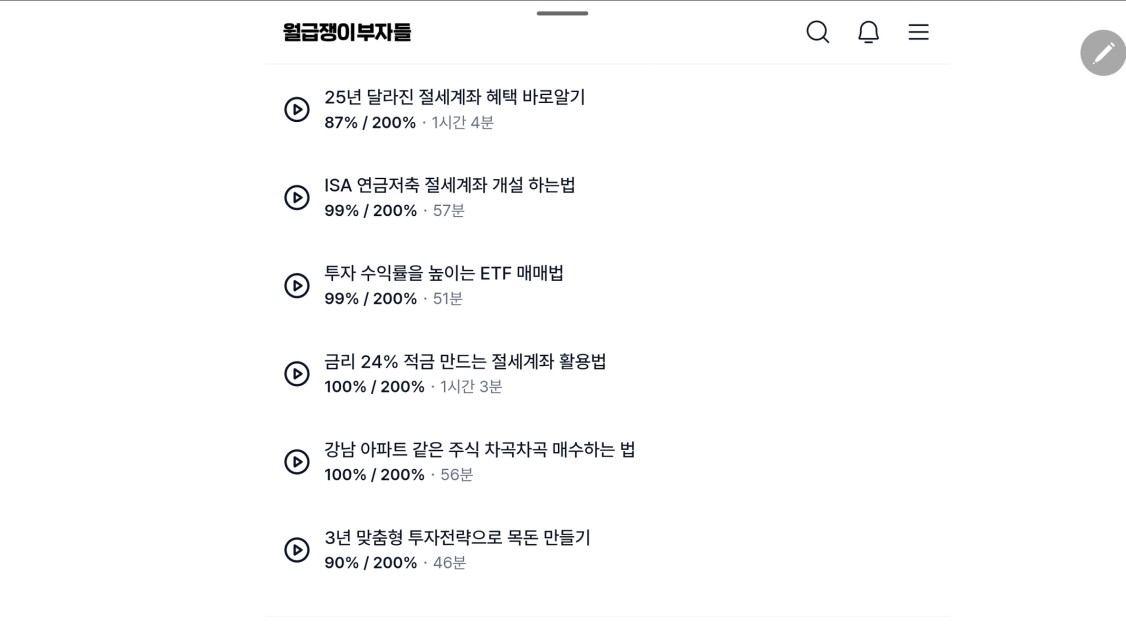
Task: Play the ISA 연금저축 절세계좌 lecture icon
Action: pyautogui.click(x=297, y=197)
